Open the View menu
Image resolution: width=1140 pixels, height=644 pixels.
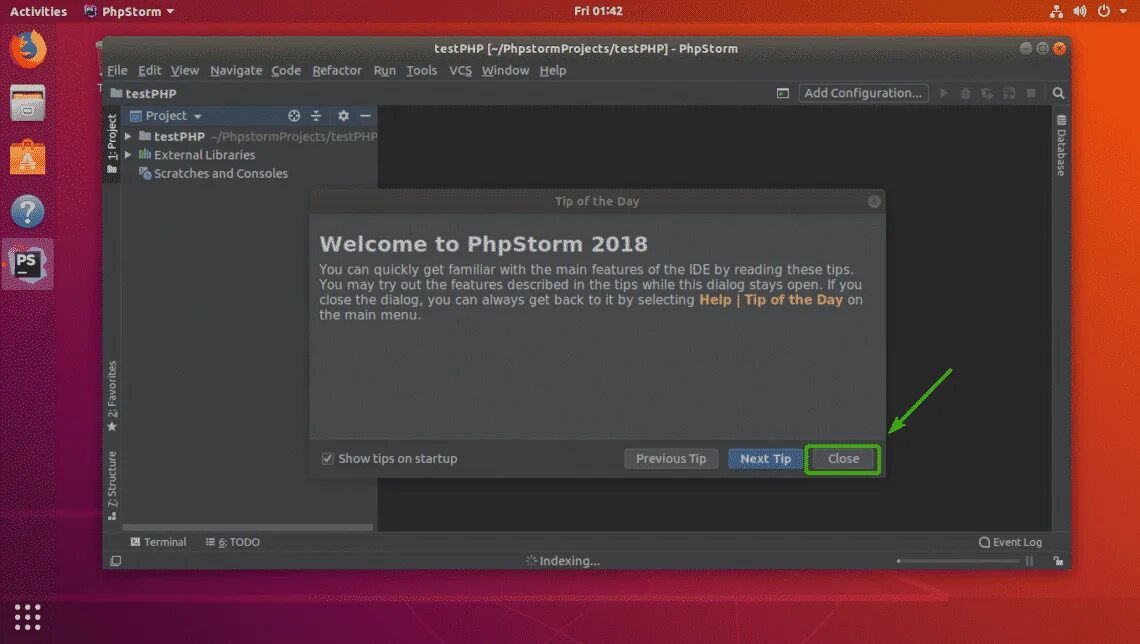tap(185, 71)
